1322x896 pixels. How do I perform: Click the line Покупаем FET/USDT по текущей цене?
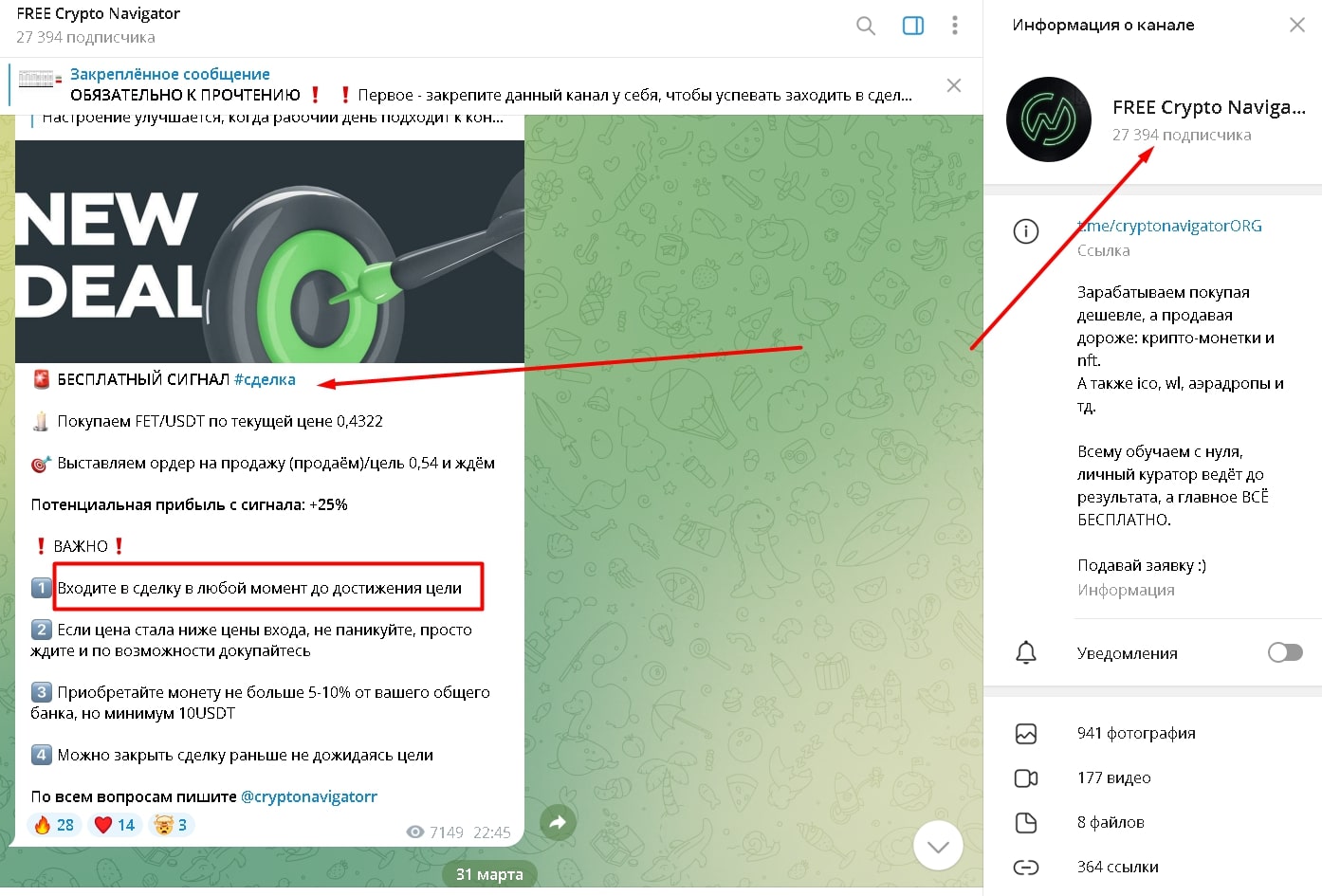pos(220,421)
